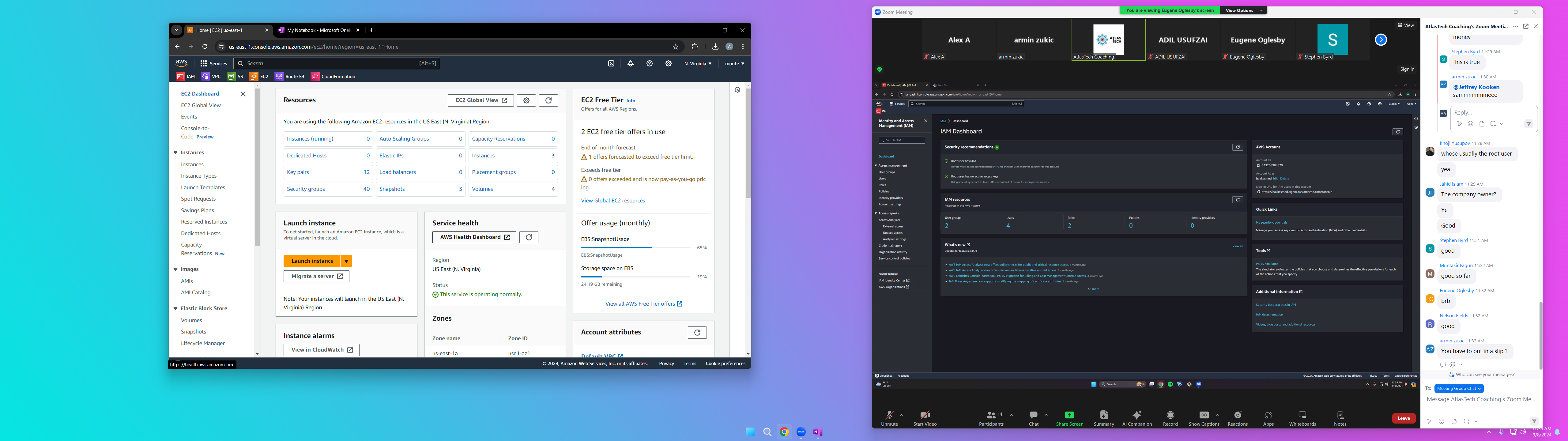Click the Record icon in Zoom toolbar
Image resolution: width=1568 pixels, height=441 pixels.
1170,415
